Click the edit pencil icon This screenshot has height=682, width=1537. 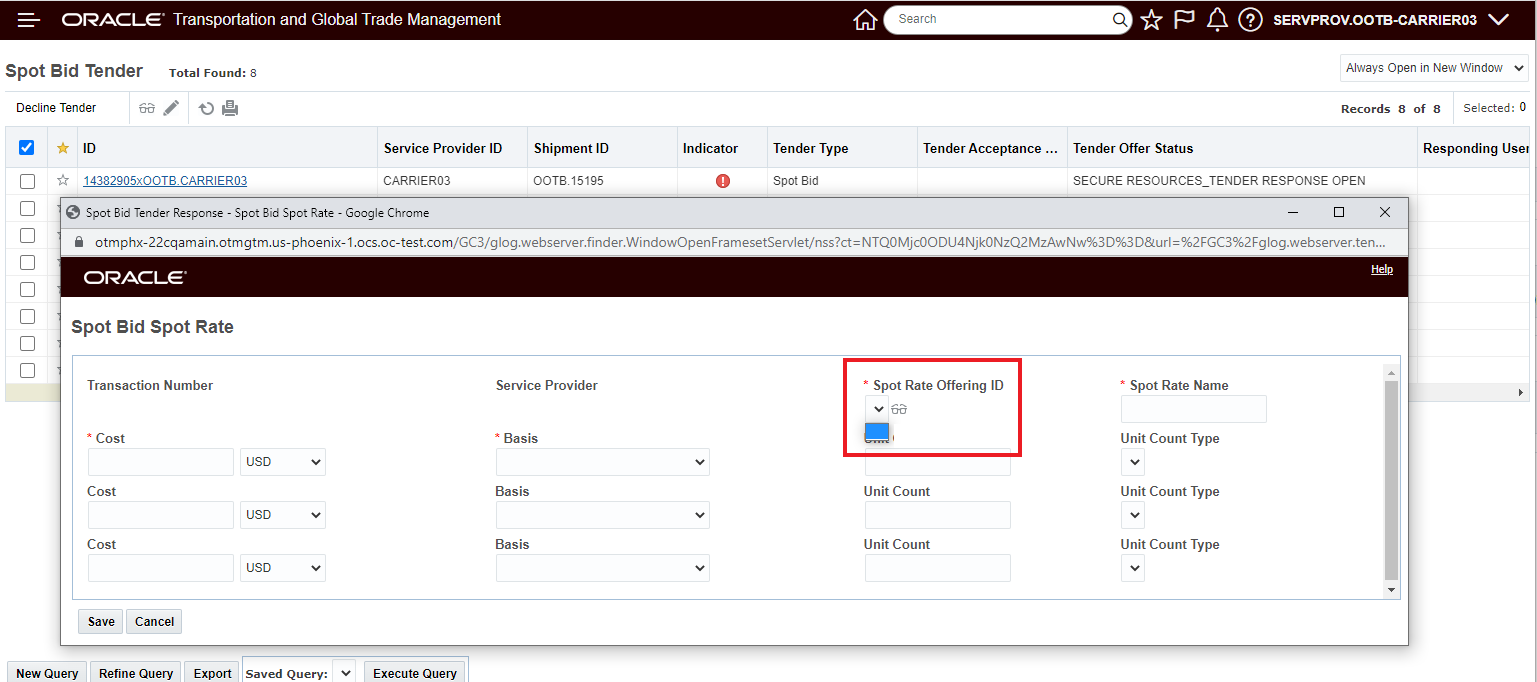(x=171, y=108)
